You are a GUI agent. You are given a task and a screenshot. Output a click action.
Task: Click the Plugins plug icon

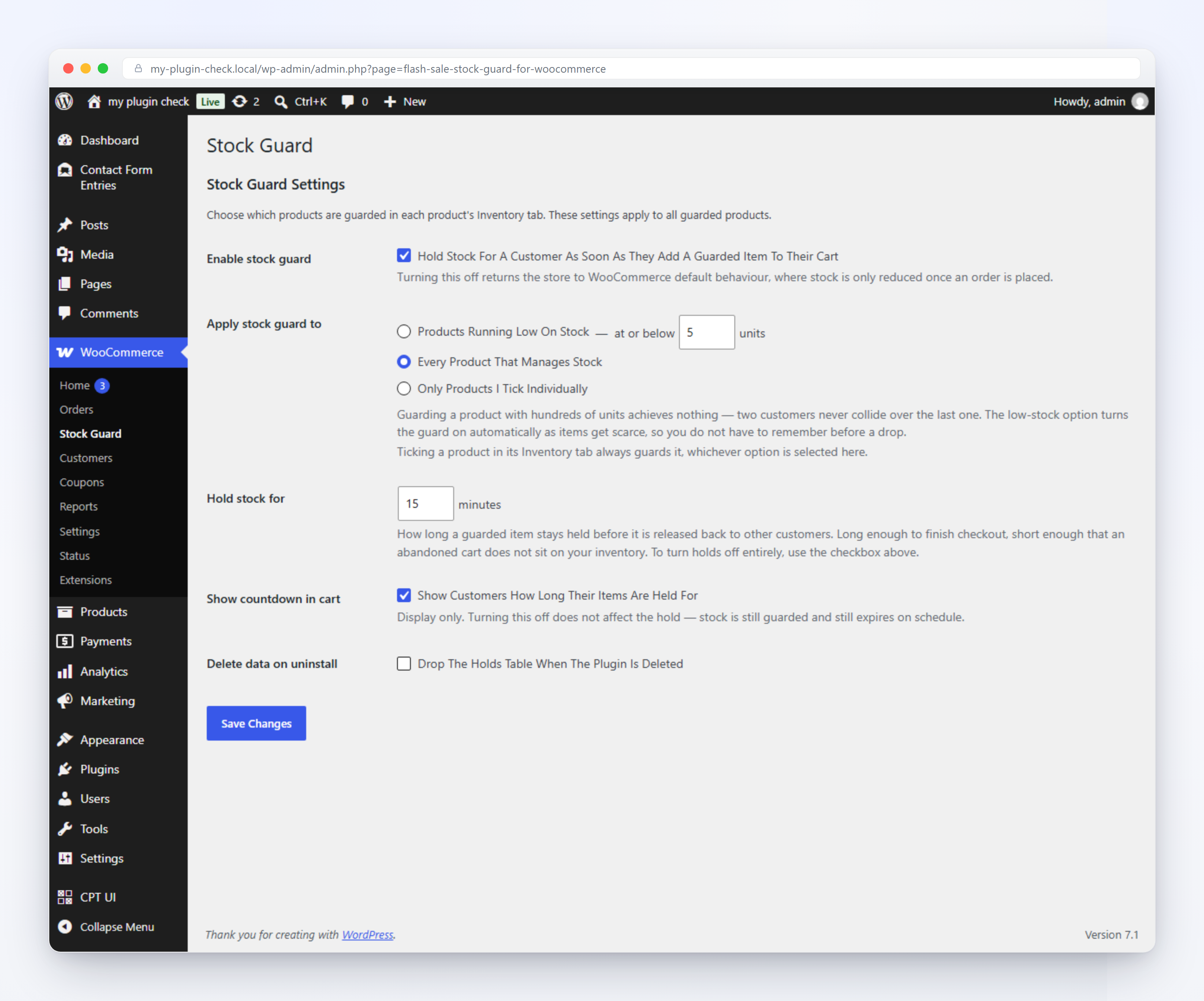pos(65,769)
